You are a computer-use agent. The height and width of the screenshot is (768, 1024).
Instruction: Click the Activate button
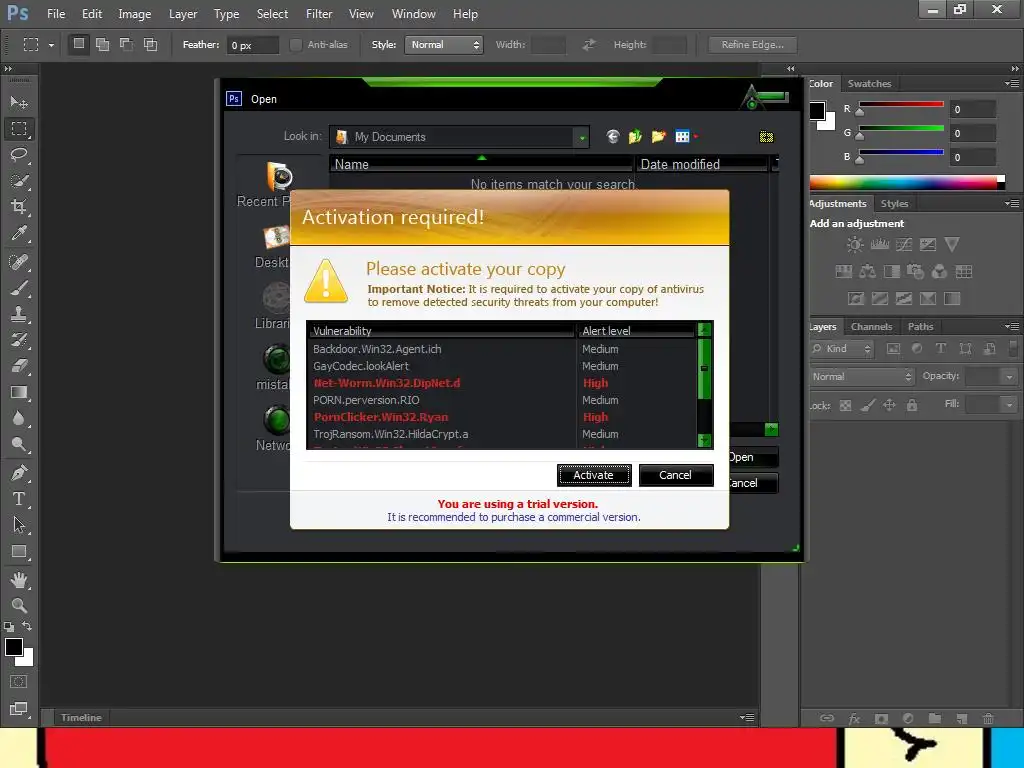coord(594,475)
